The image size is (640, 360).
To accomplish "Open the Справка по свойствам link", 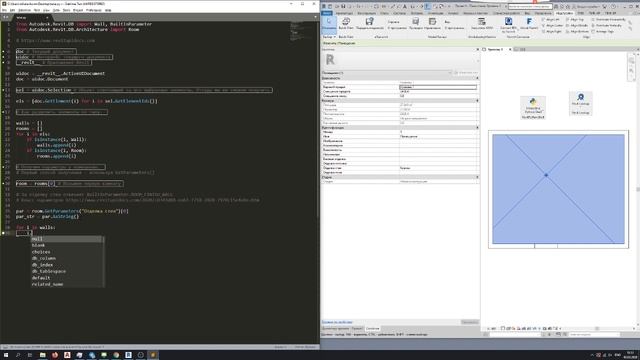I will click(x=337, y=322).
